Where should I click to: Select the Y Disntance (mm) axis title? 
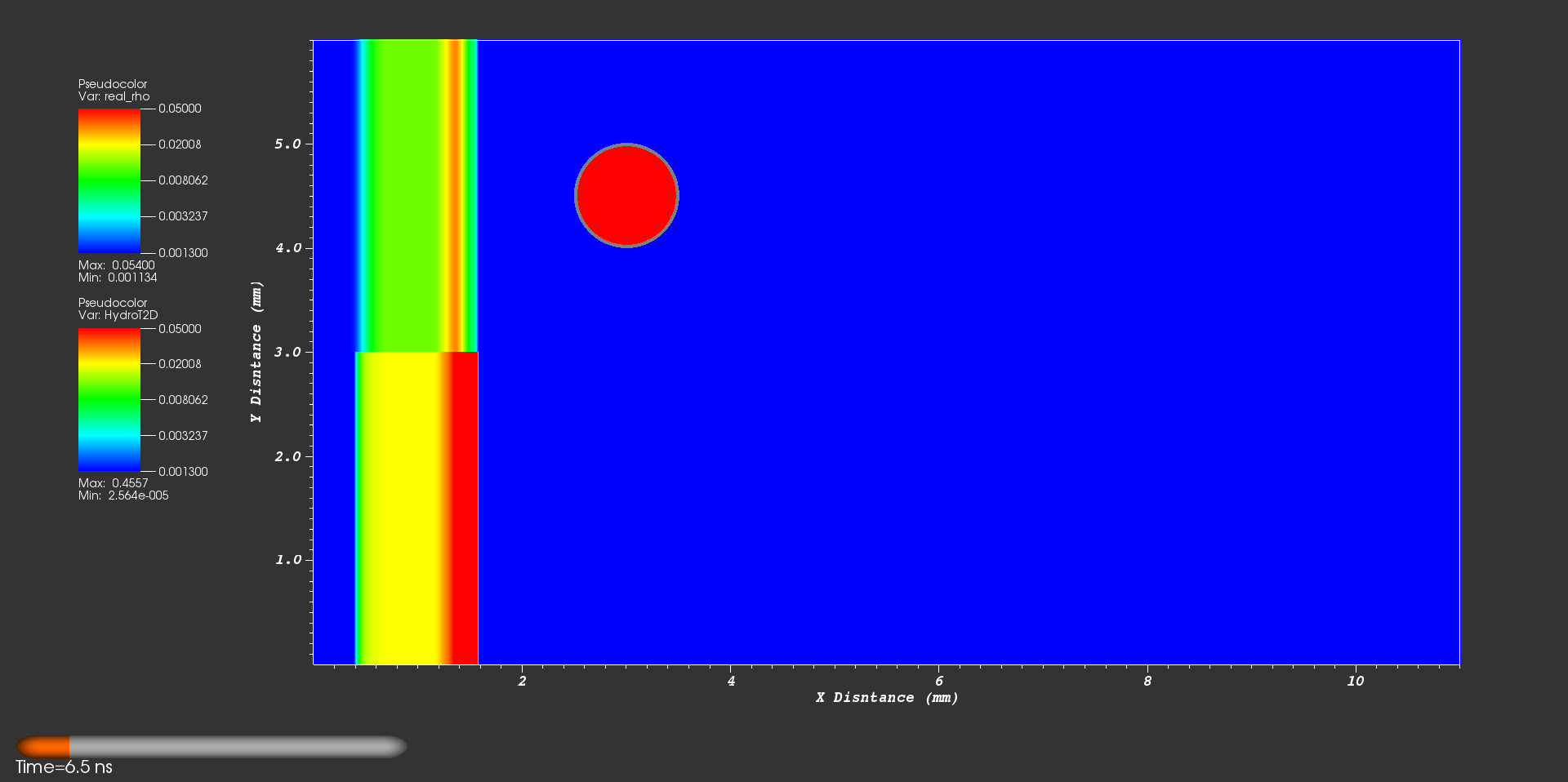256,352
